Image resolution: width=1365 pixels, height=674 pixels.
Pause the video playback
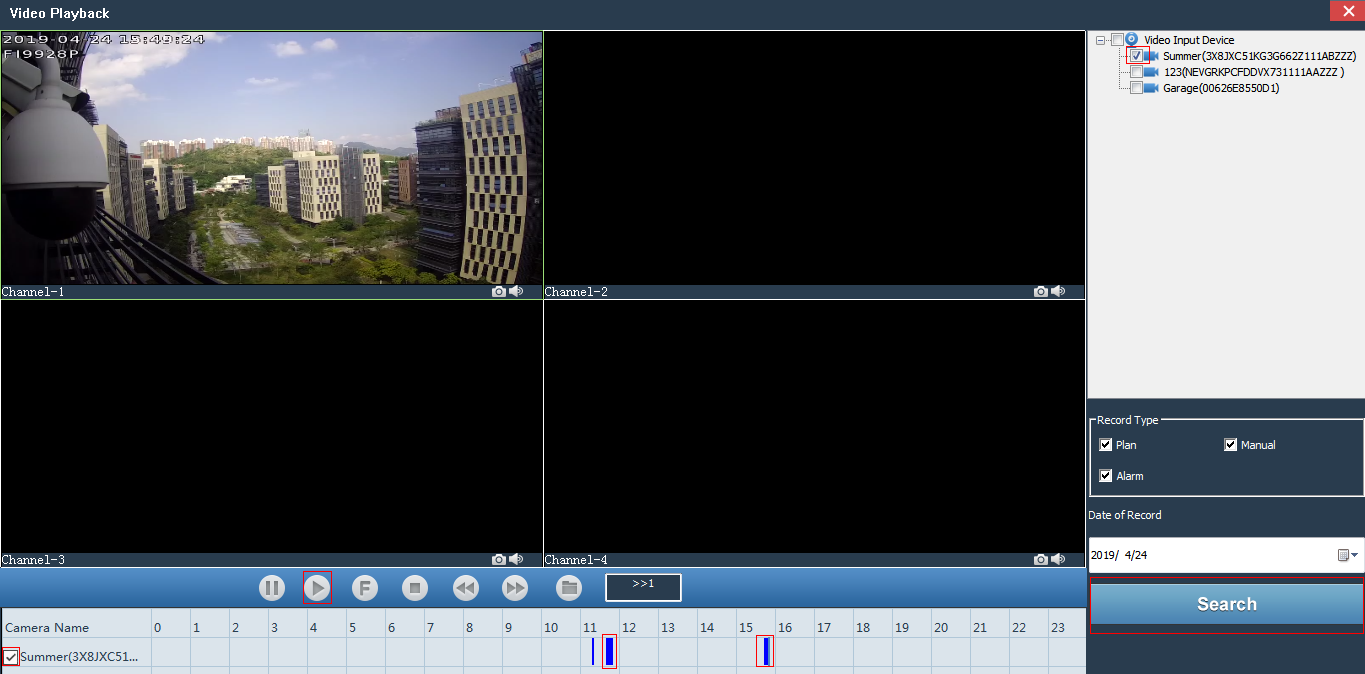click(x=272, y=588)
